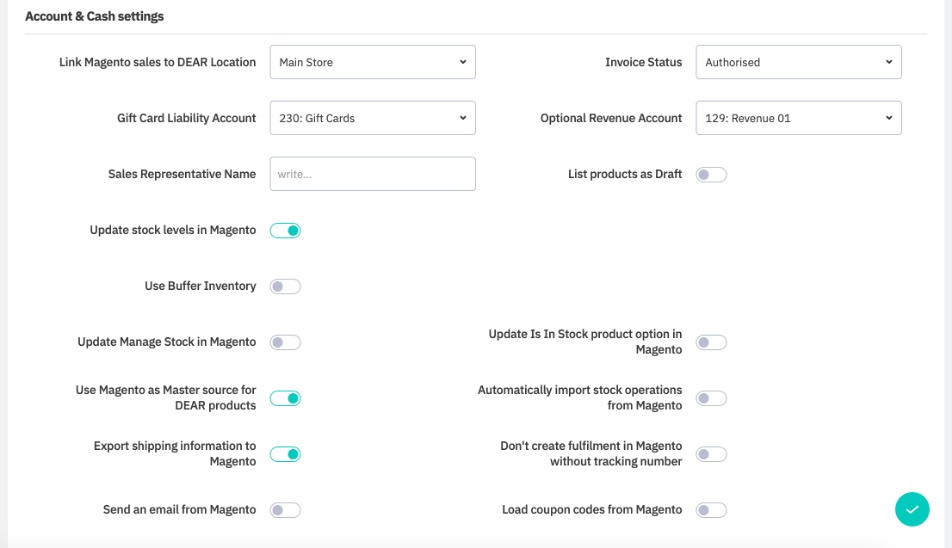Click the Account & Cash settings heading
This screenshot has width=952, height=548.
tap(94, 17)
